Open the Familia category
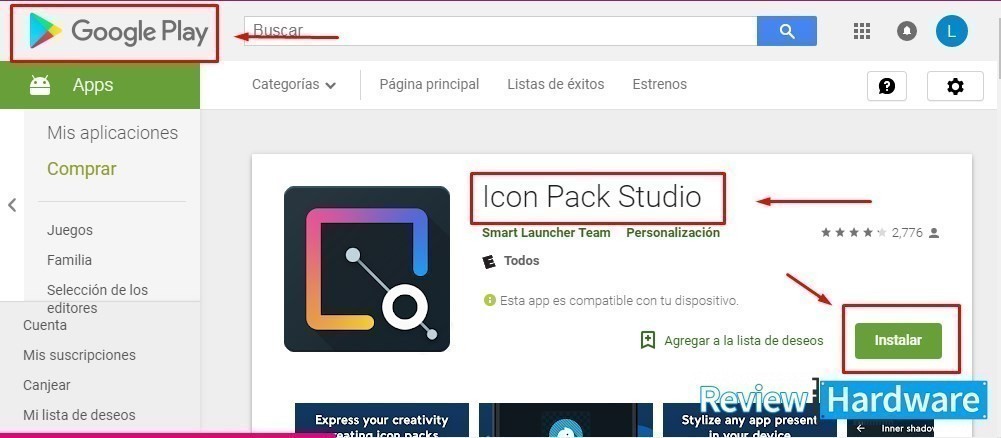1001x438 pixels. [69, 260]
